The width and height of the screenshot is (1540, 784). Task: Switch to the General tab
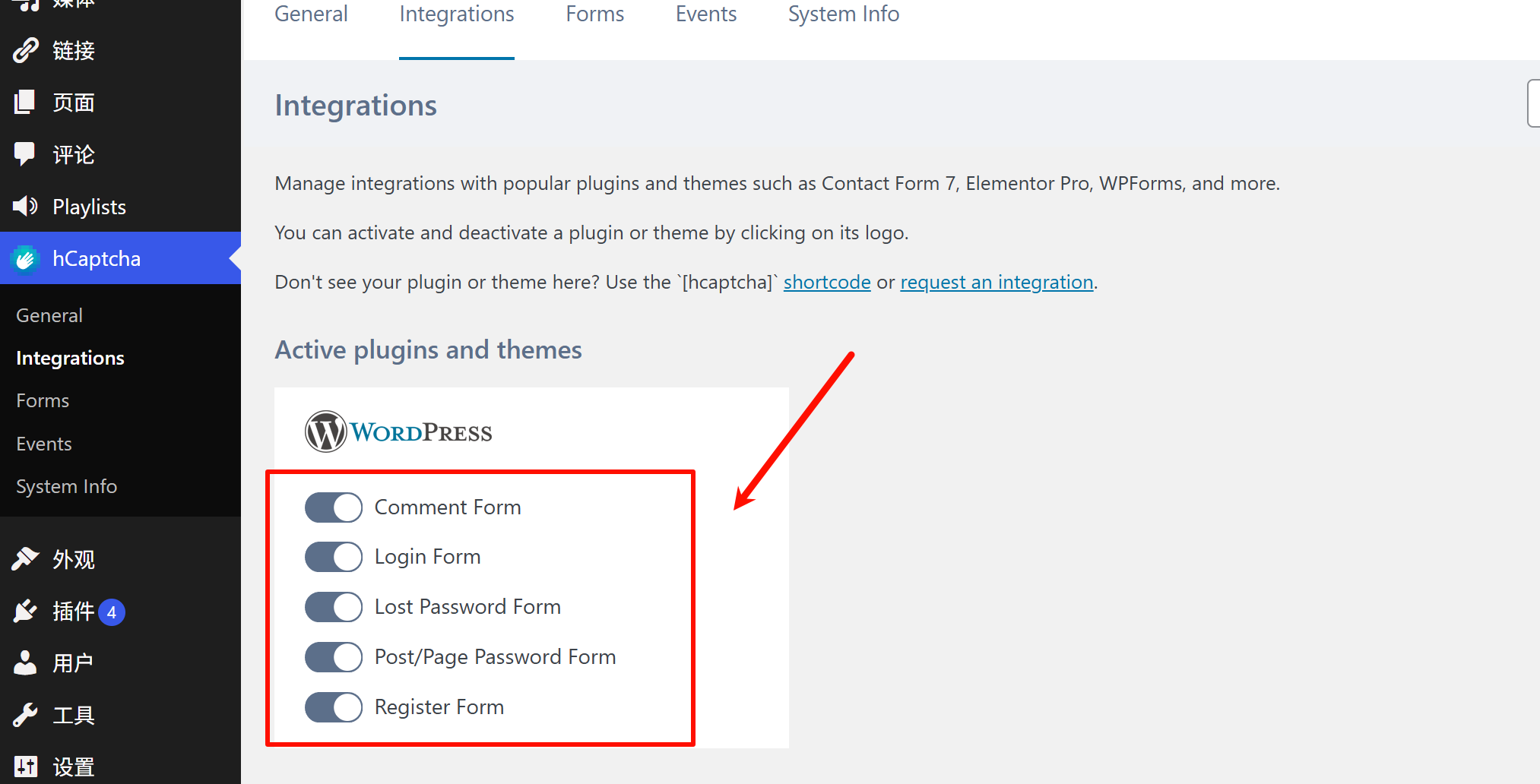pos(311,14)
